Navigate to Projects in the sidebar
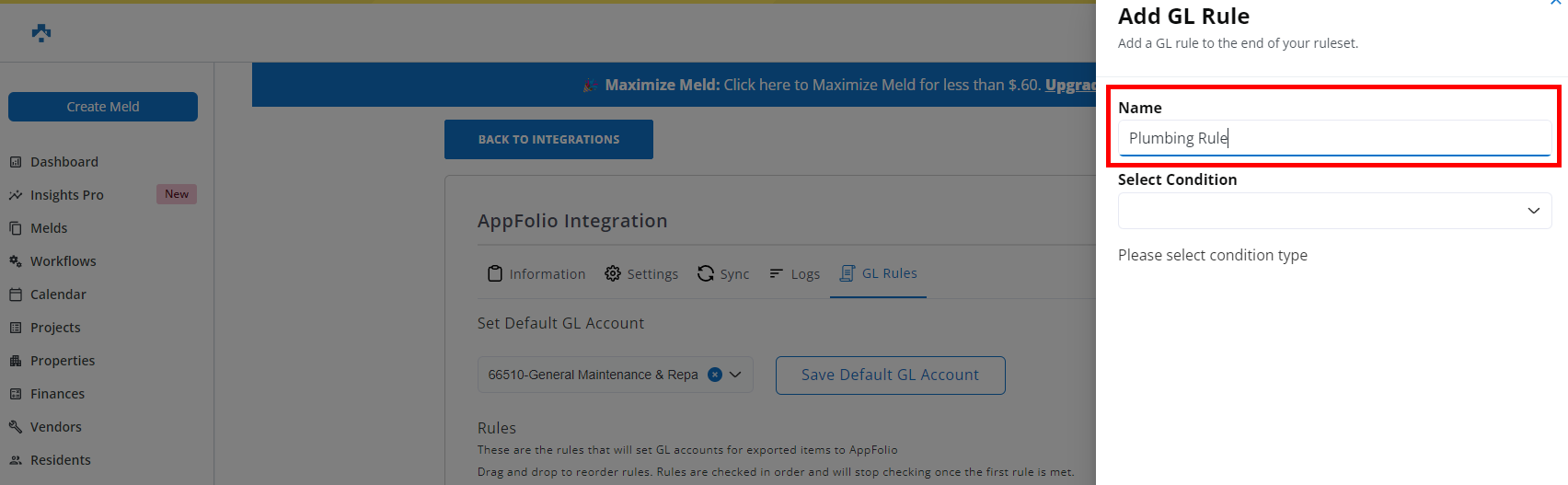Image resolution: width=1568 pixels, height=485 pixels. 55,328
